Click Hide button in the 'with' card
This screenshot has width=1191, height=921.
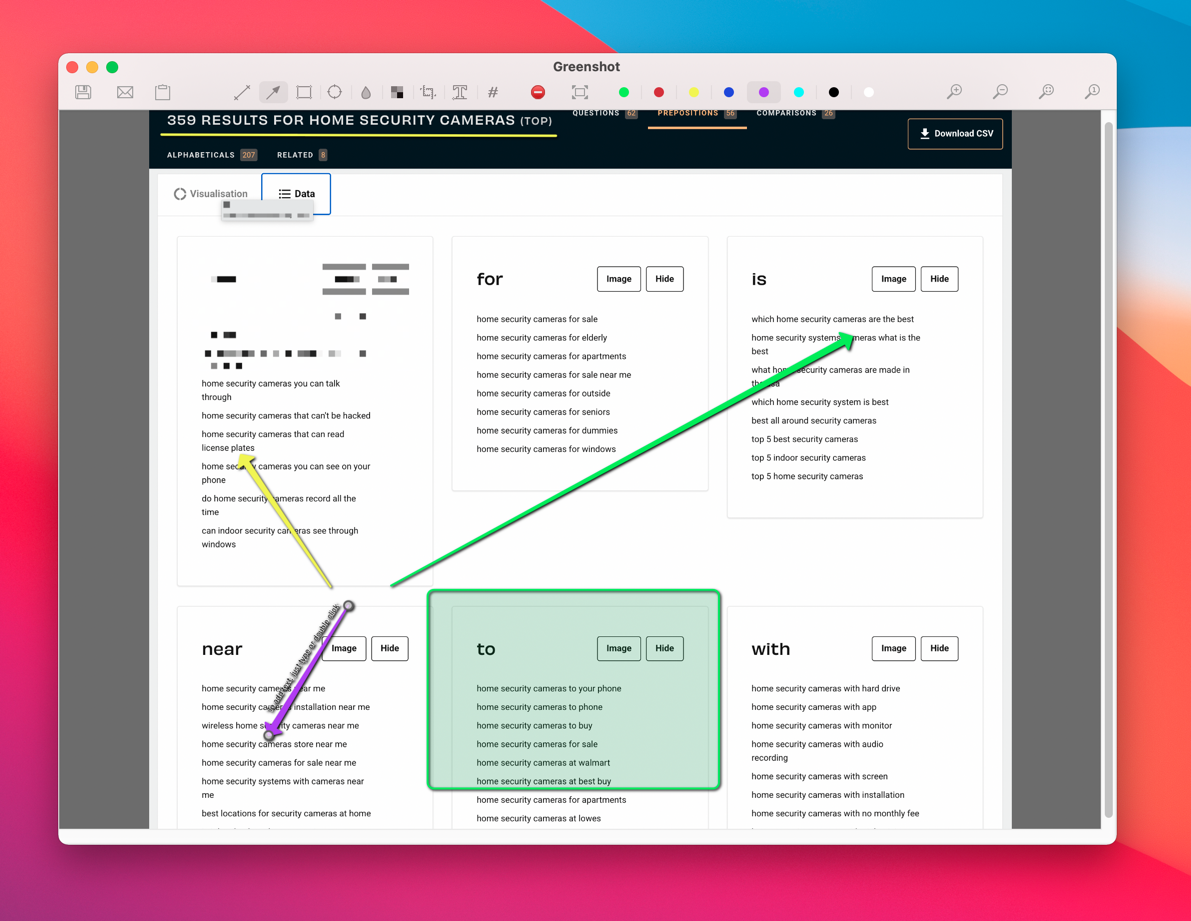click(x=940, y=648)
